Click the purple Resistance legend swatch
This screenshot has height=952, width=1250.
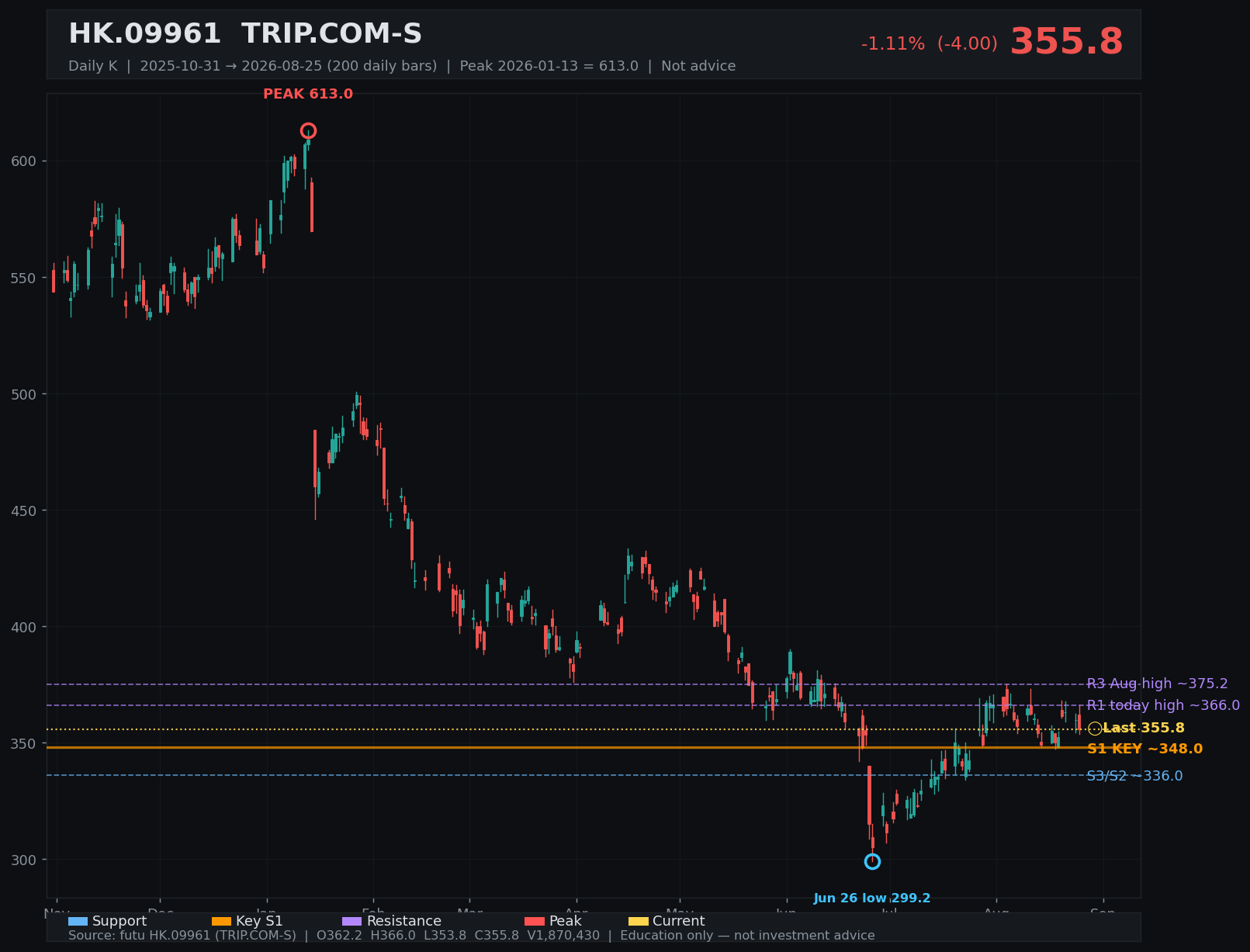352,921
